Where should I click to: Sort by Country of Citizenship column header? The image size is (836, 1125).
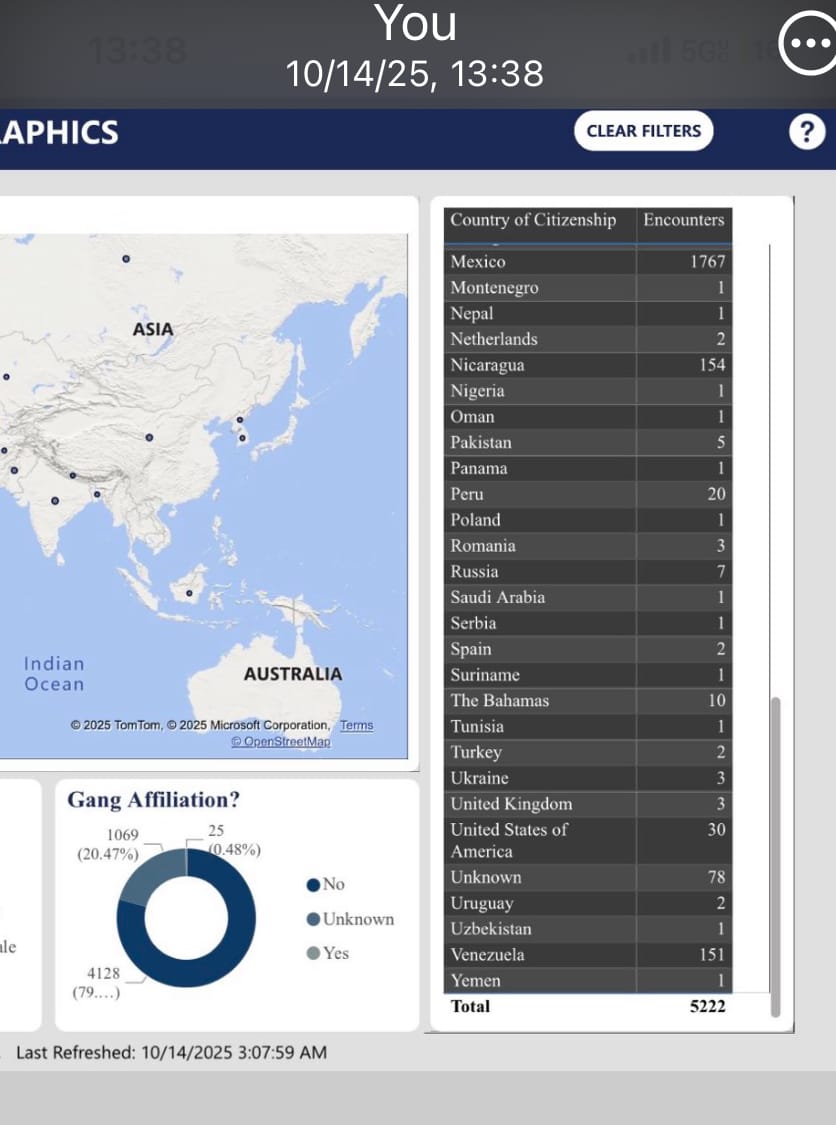click(532, 220)
